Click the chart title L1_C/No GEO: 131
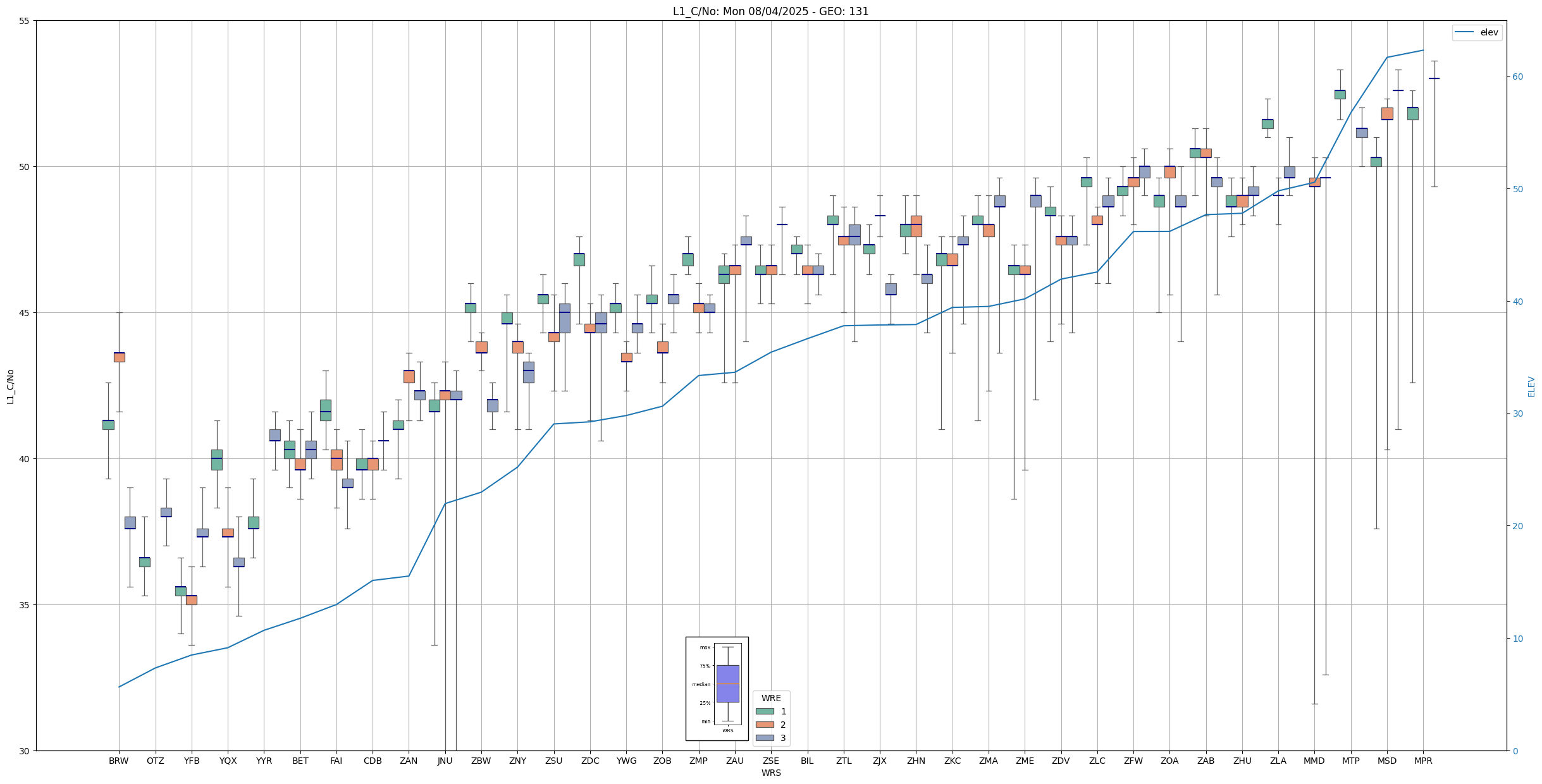This screenshot has height=784, width=1542. coord(770,11)
